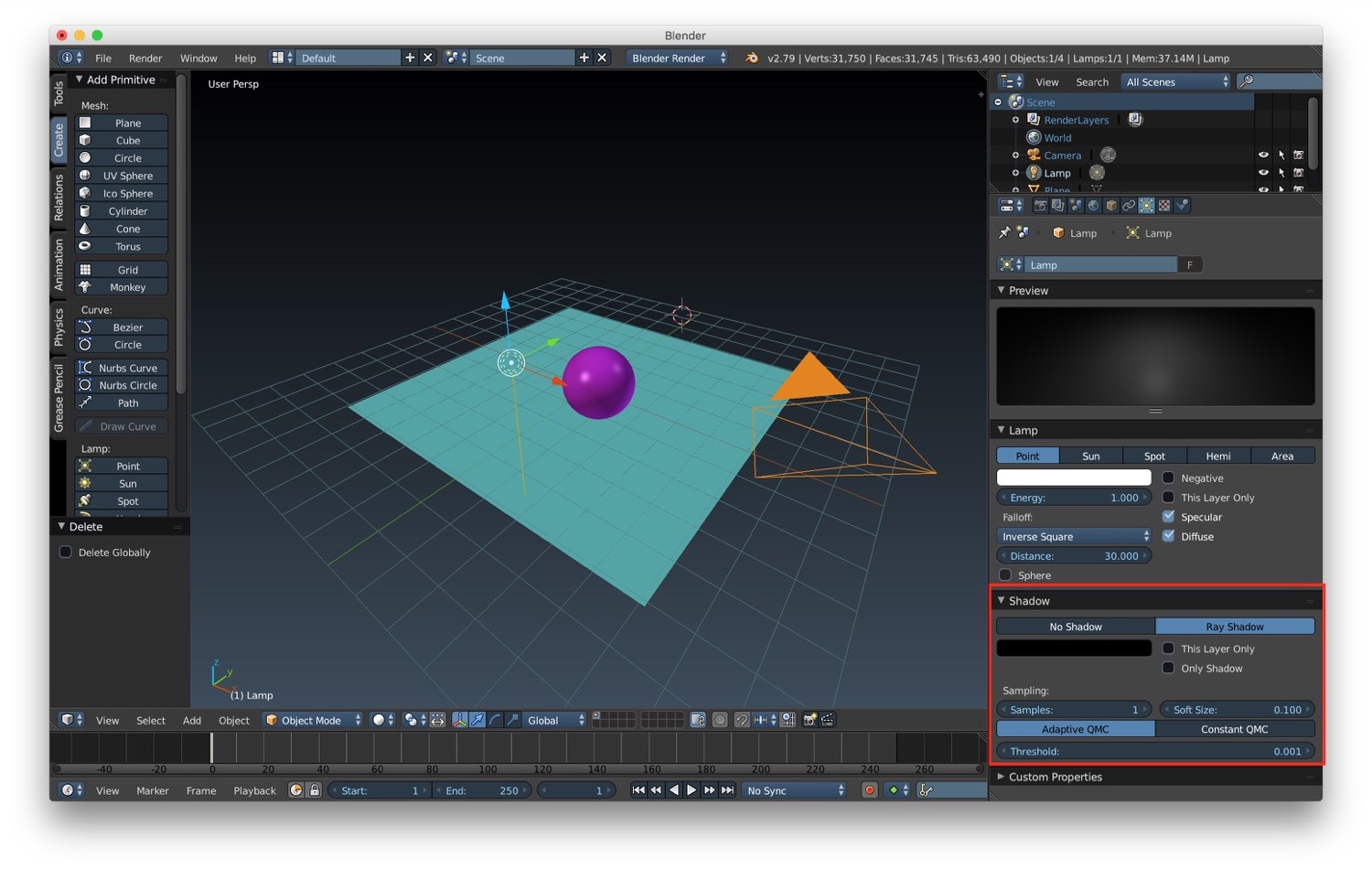Viewport: 1372px width, 869px height.
Task: Click the Energy value slider
Action: [x=1074, y=498]
